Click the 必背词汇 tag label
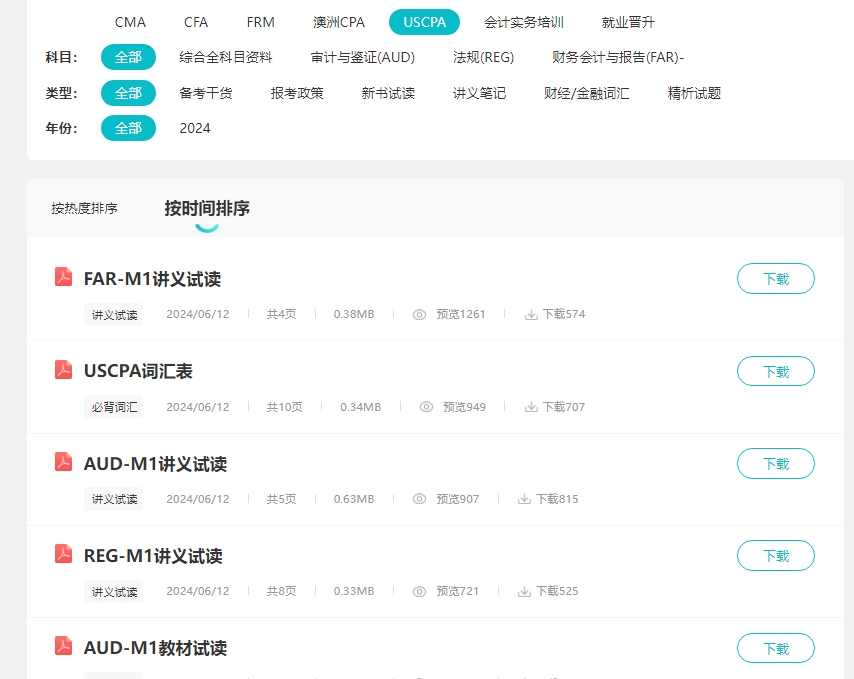The height and width of the screenshot is (679, 854). point(114,407)
